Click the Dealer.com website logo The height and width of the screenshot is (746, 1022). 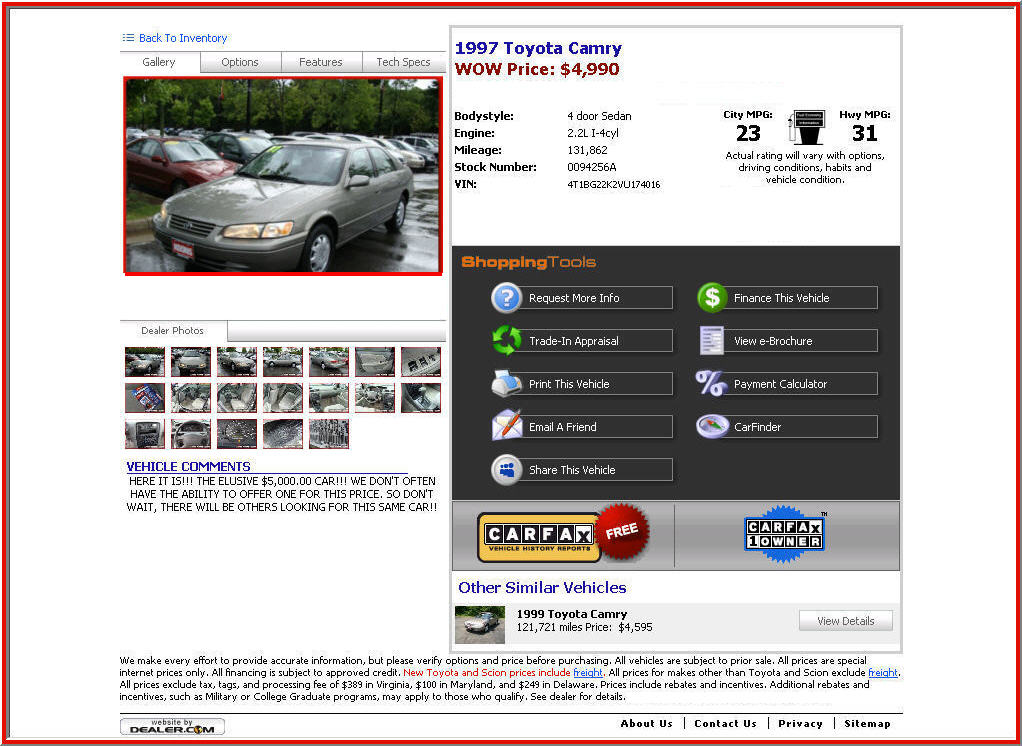point(173,726)
